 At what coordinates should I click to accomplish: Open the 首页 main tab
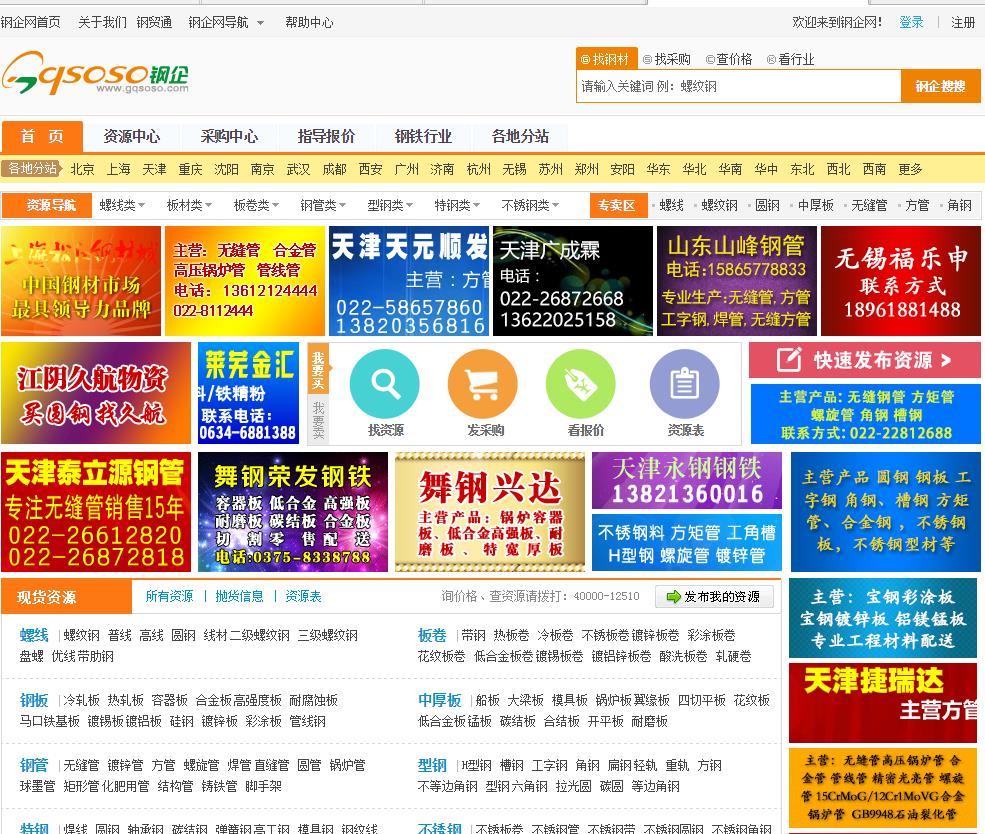point(42,136)
